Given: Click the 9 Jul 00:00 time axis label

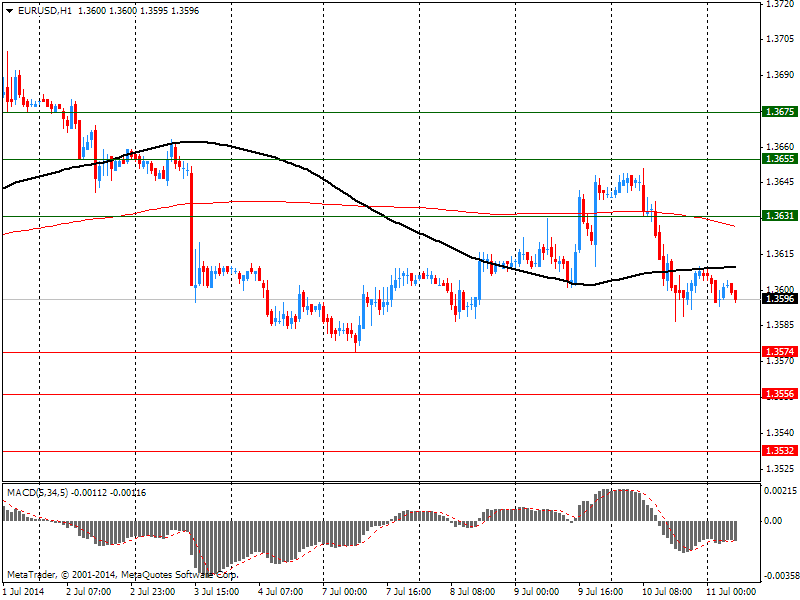Looking at the screenshot, I should coord(537,591).
